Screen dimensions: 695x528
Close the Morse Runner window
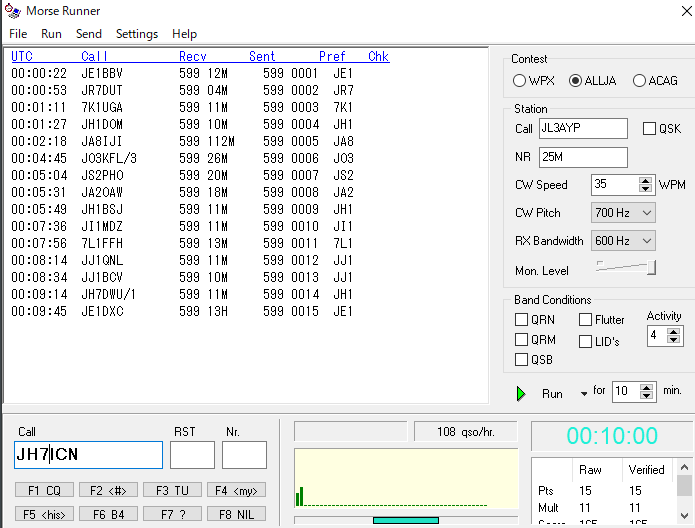tap(686, 11)
